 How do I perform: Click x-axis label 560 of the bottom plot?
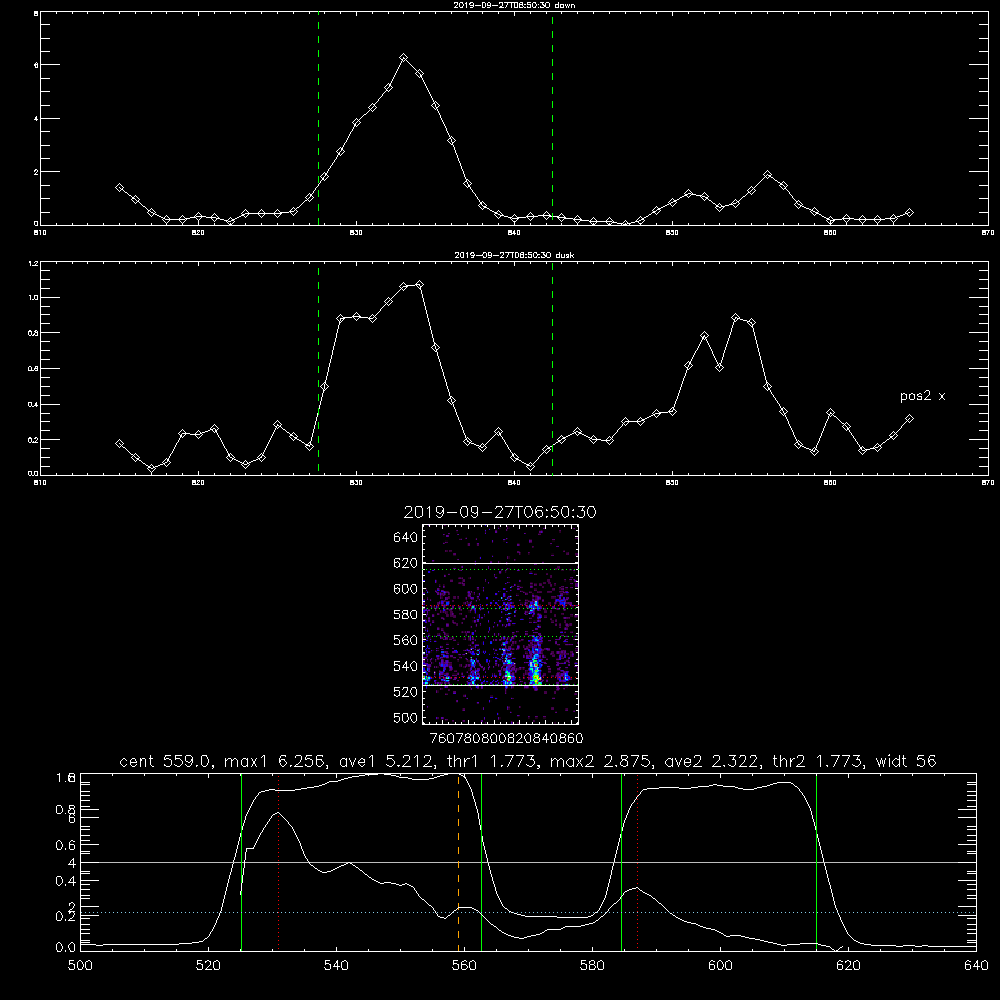click(464, 965)
